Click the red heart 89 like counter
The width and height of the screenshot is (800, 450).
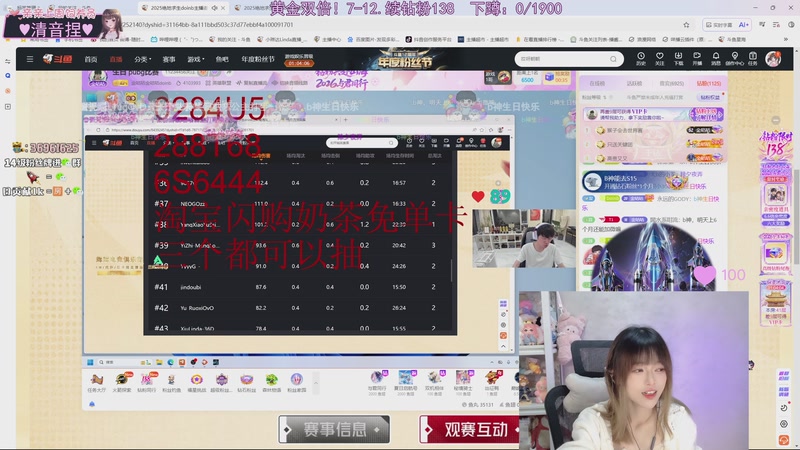pos(491,196)
